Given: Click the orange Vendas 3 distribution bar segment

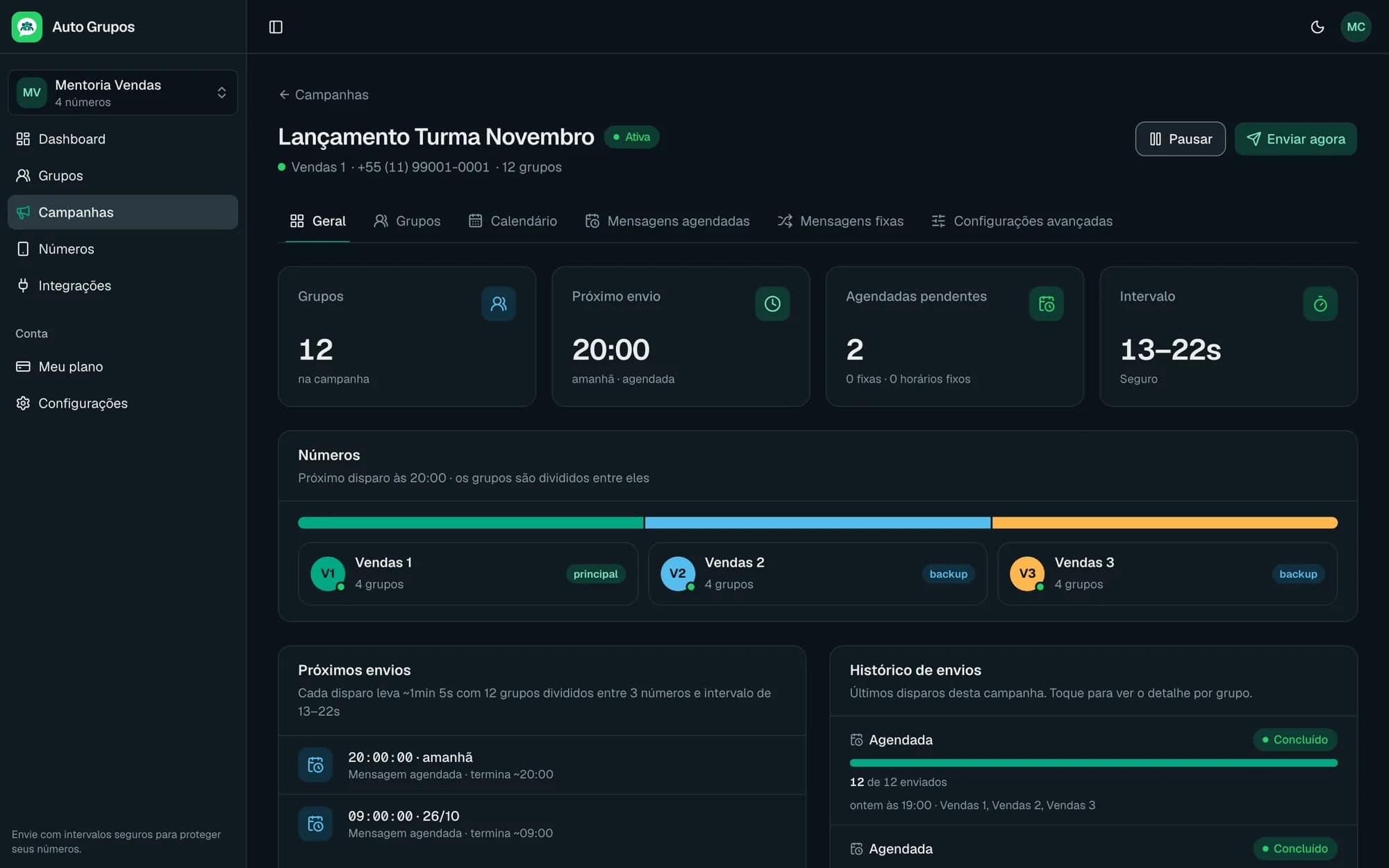Looking at the screenshot, I should pos(1165,523).
